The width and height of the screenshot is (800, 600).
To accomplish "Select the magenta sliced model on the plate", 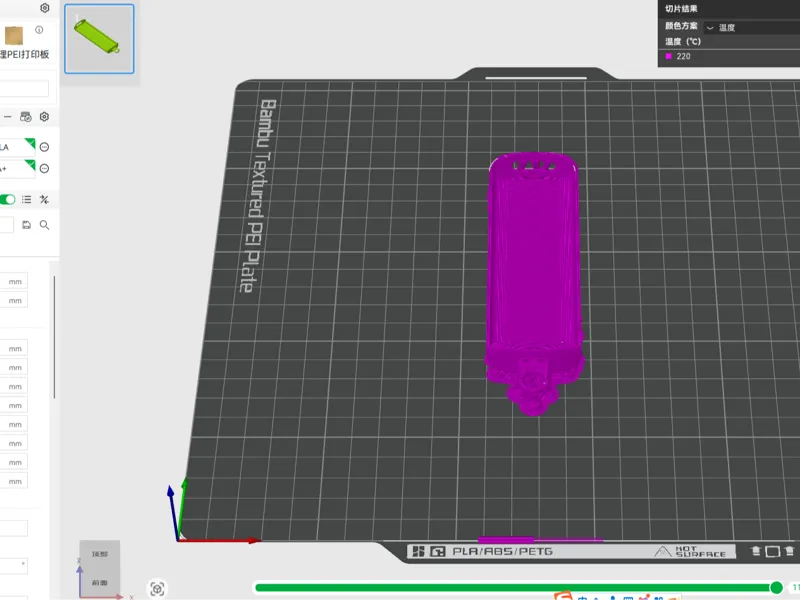I will click(534, 284).
